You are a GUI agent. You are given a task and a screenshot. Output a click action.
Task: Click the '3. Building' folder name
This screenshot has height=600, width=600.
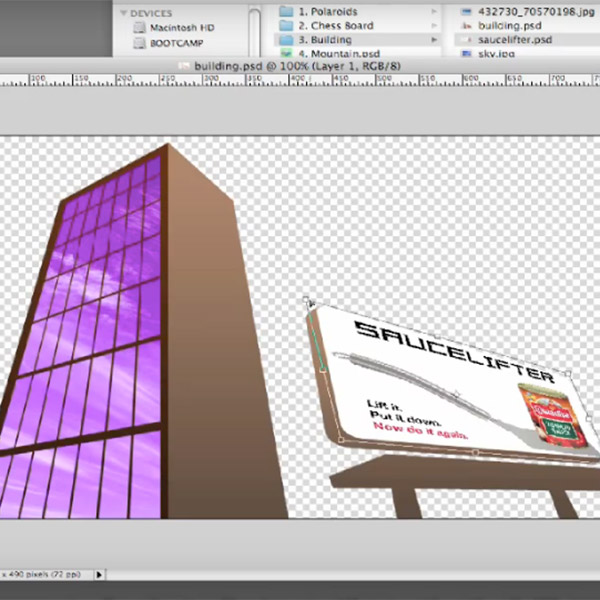click(325, 40)
